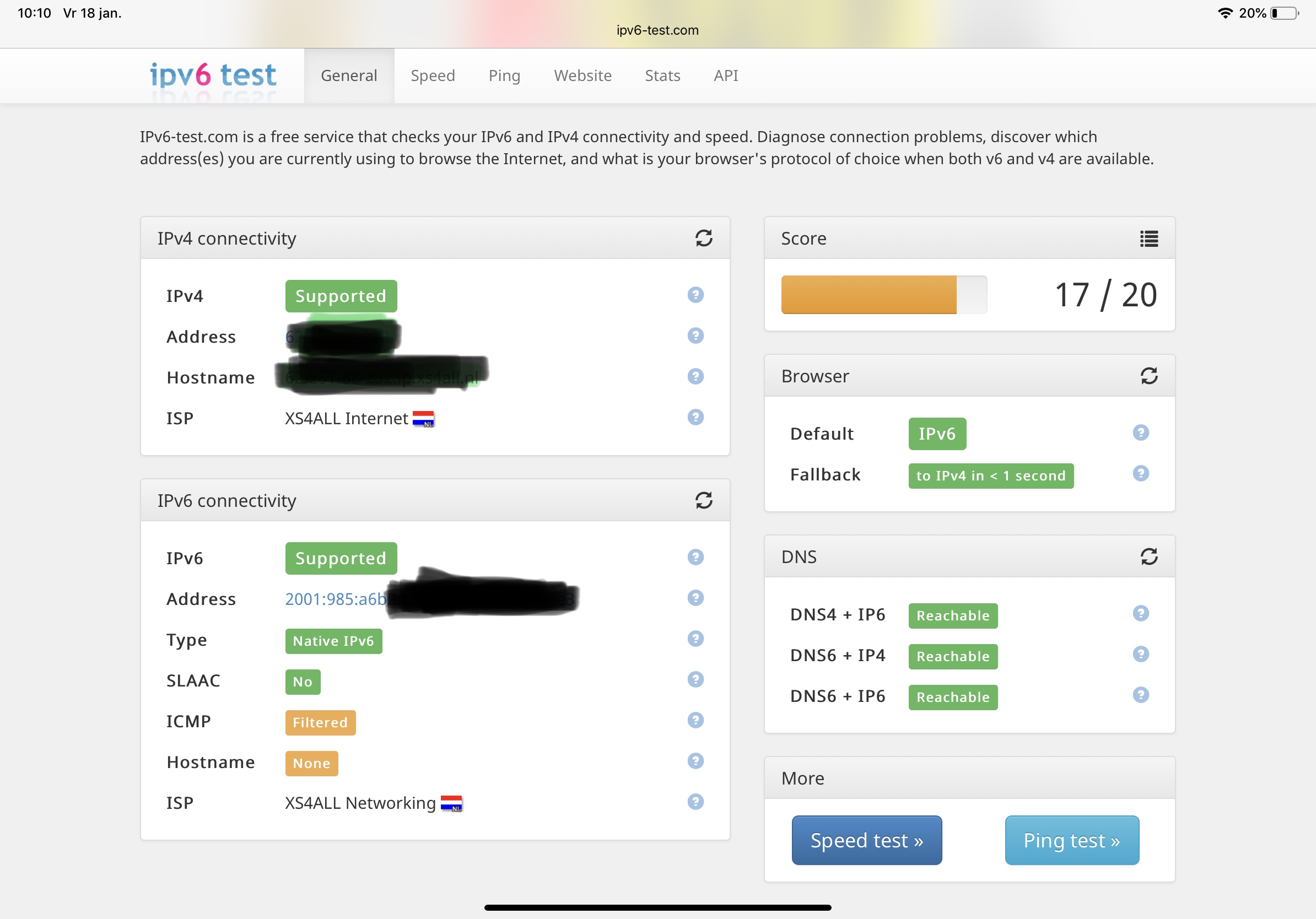Image resolution: width=1316 pixels, height=919 pixels.
Task: Click help icon next to SLAAC
Action: click(x=695, y=679)
